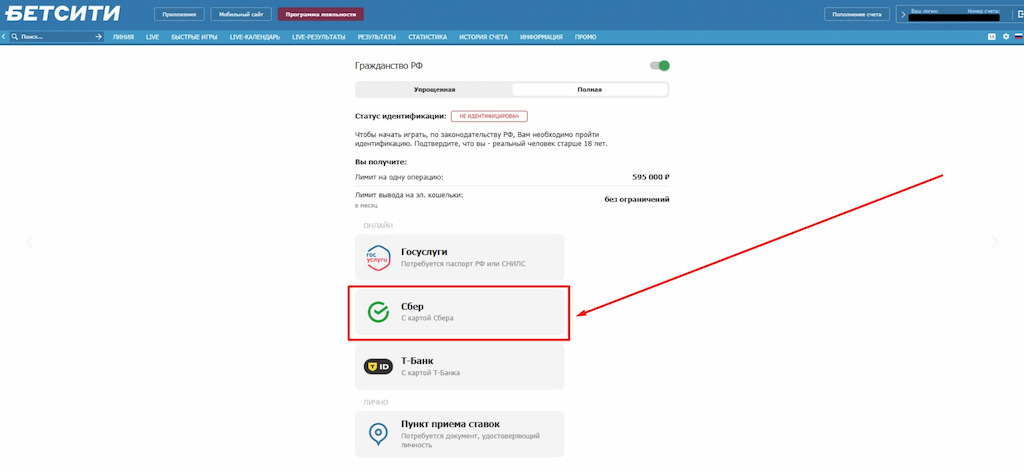Click the T-ID logo of Т-Банк

point(377,367)
